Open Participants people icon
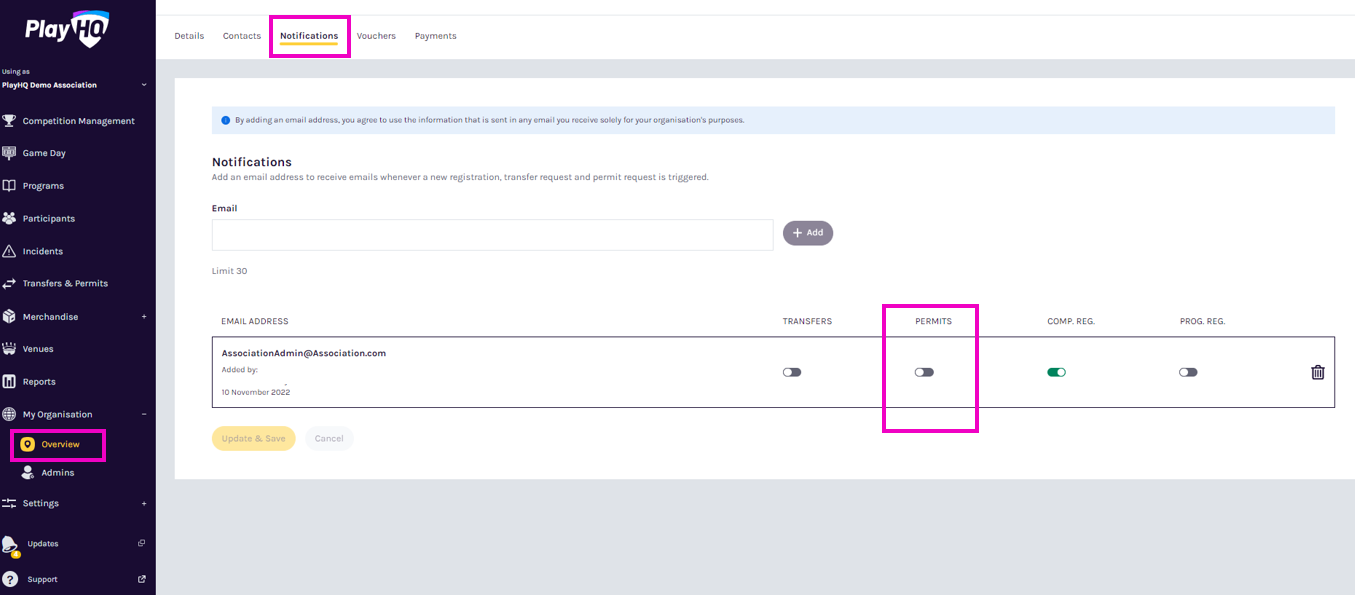The height and width of the screenshot is (595, 1355). (9, 218)
